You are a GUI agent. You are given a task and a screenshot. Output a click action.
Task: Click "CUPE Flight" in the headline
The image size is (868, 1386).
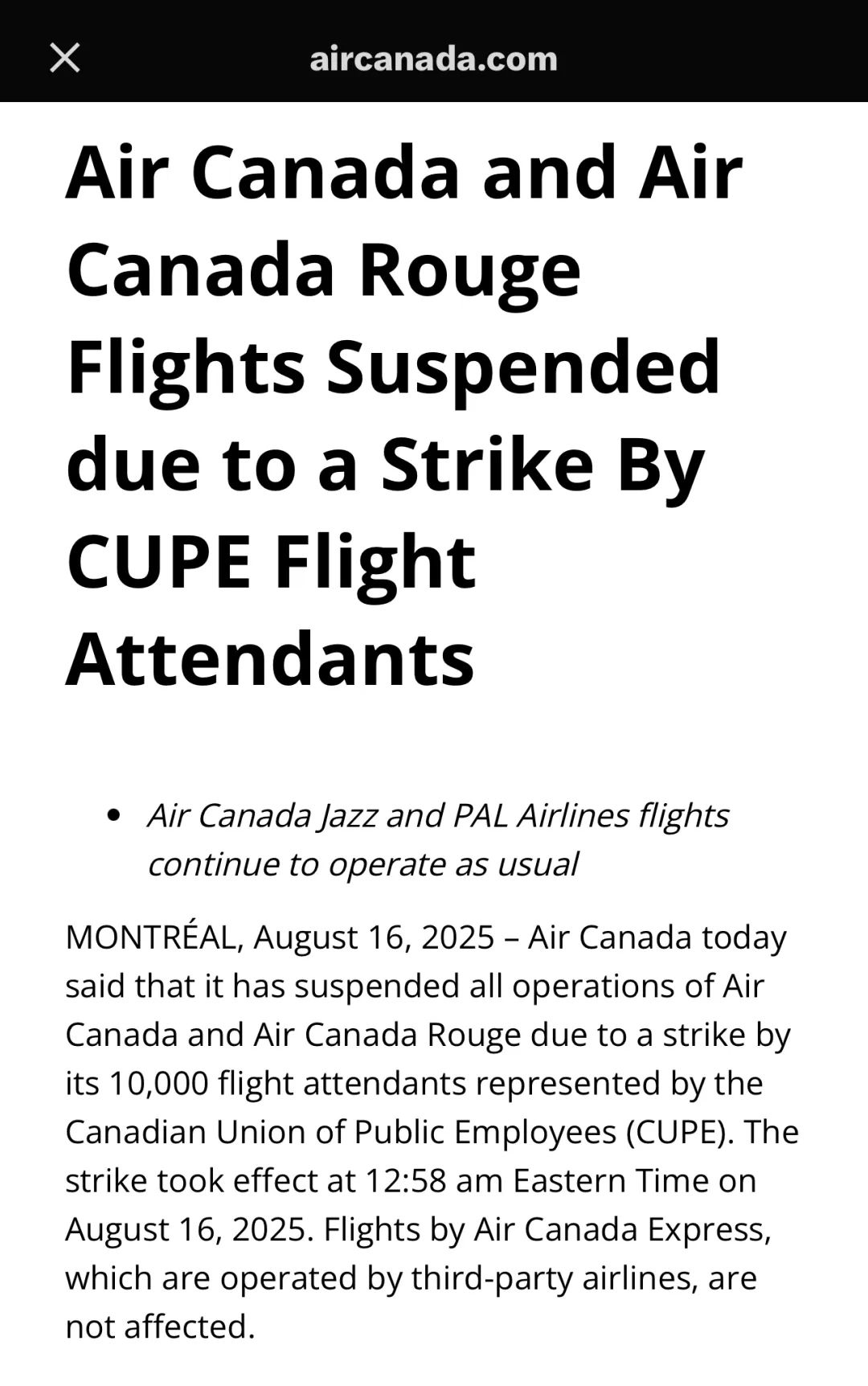pyautogui.click(x=271, y=561)
